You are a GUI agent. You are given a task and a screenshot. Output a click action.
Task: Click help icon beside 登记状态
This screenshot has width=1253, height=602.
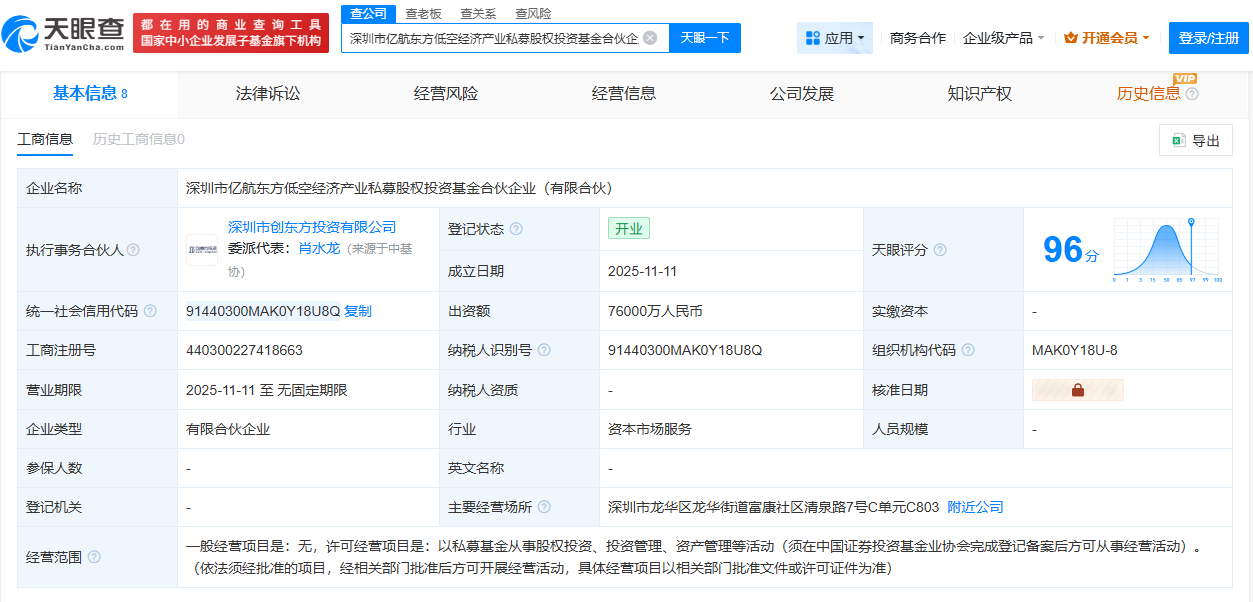(516, 229)
